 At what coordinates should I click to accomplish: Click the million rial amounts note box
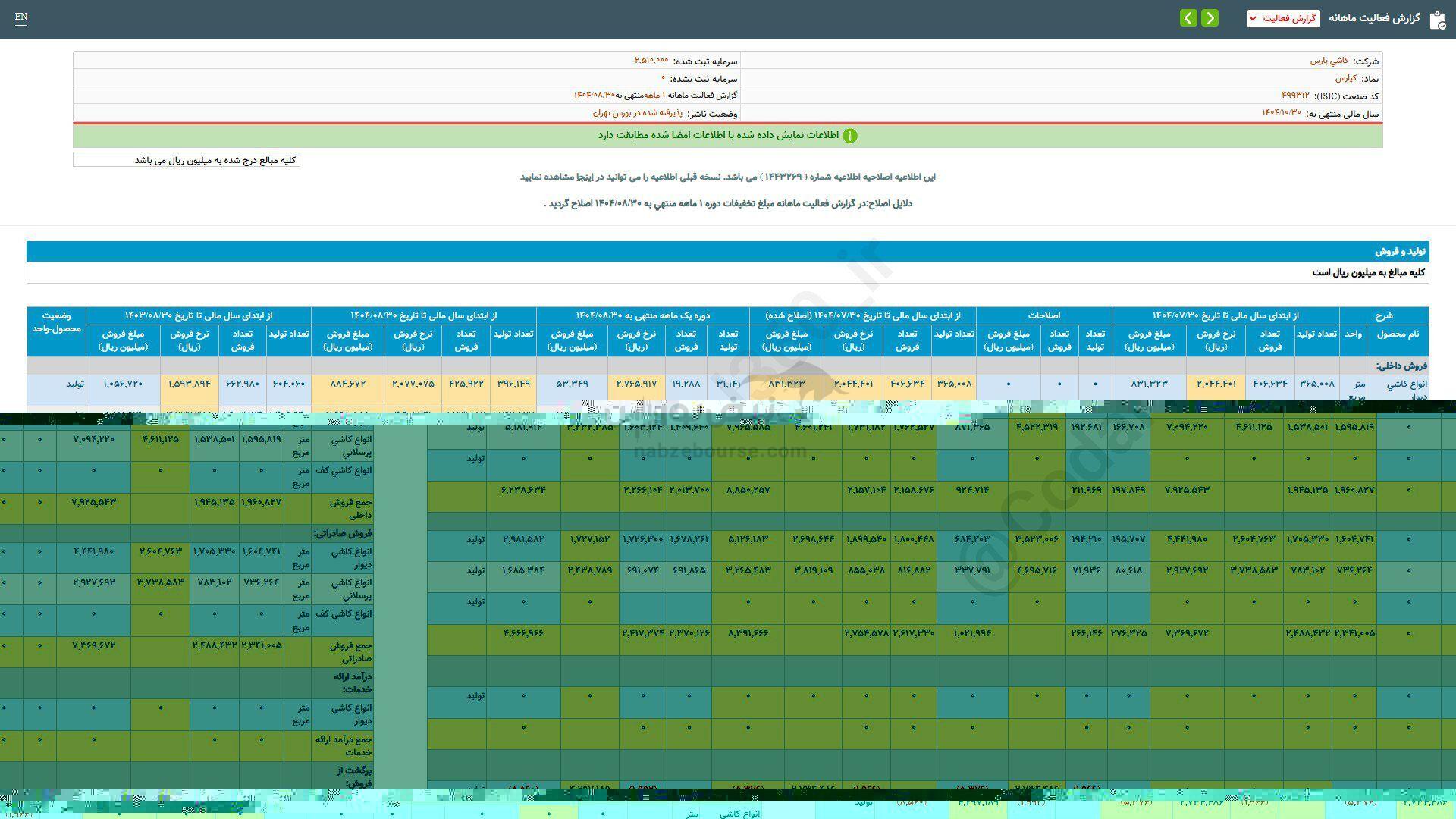[x=187, y=160]
